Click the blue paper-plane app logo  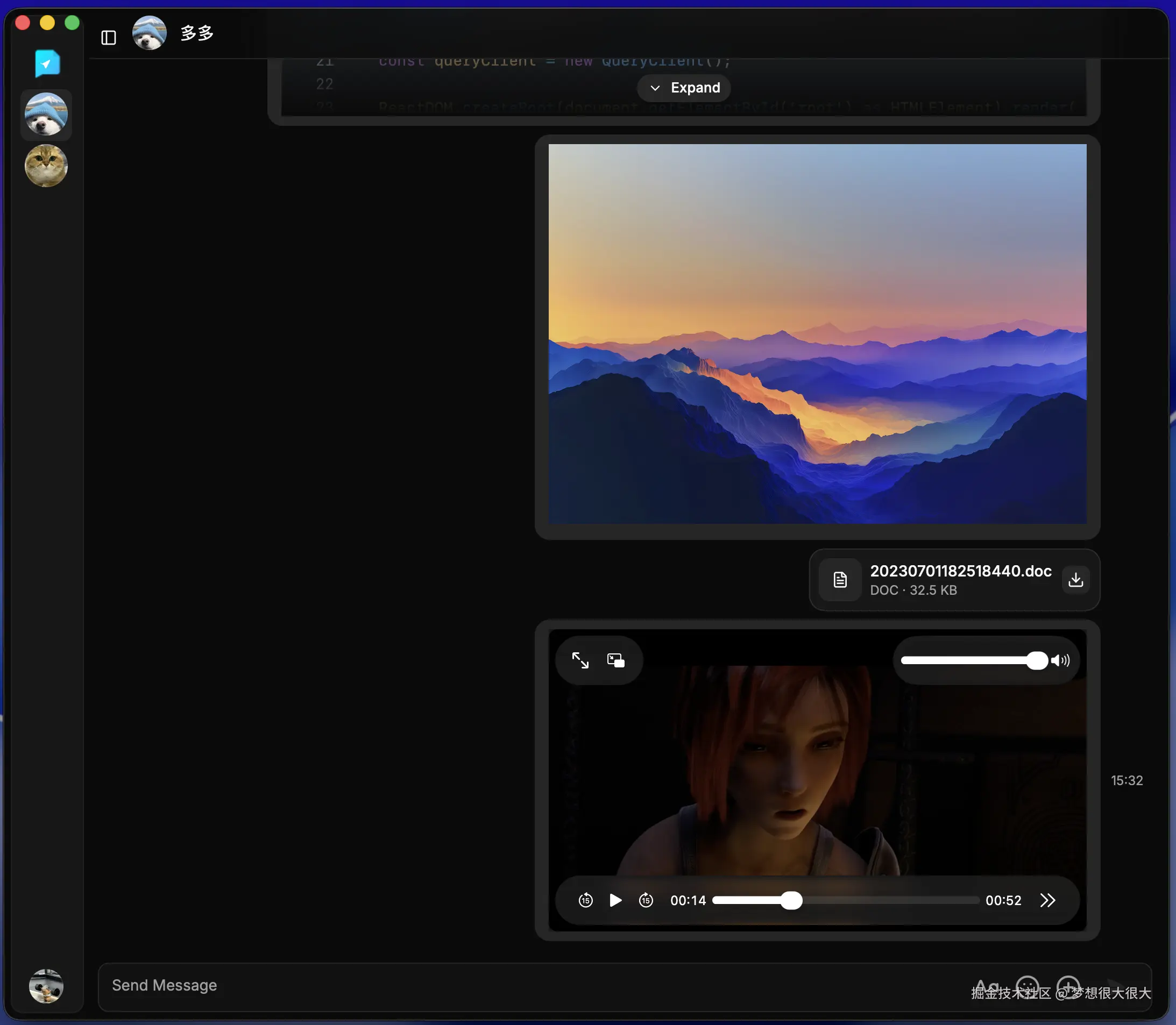click(47, 63)
